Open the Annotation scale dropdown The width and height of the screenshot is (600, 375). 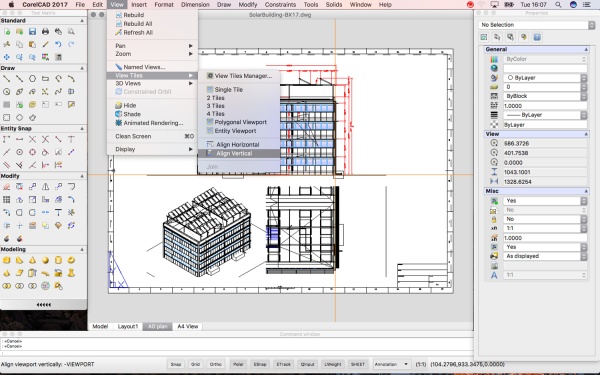[391, 364]
